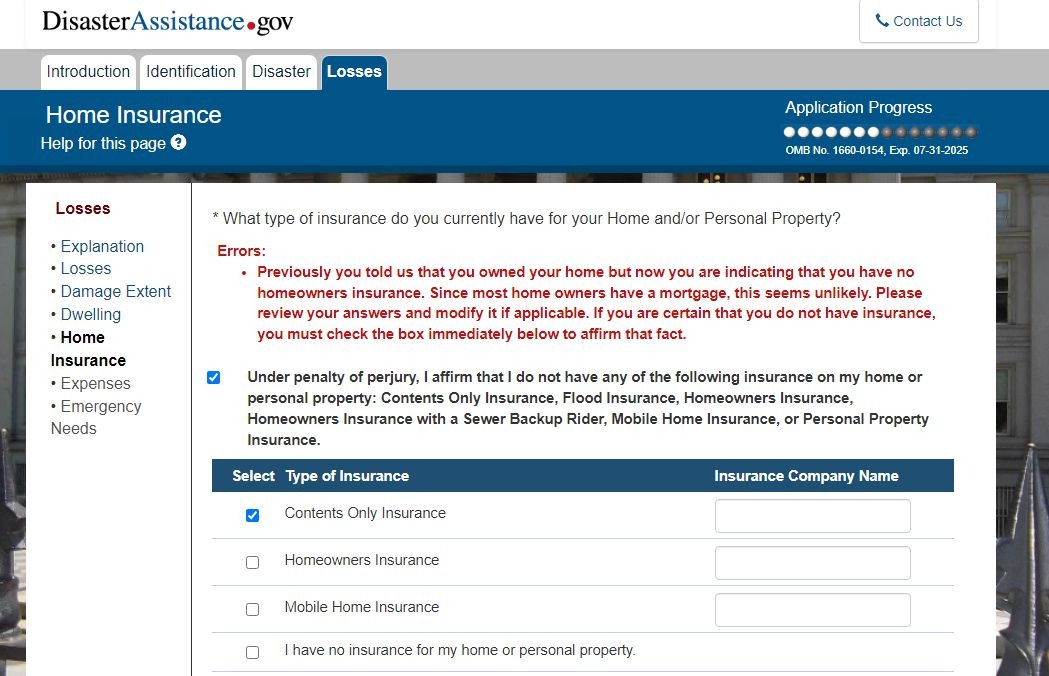Open the Explanation sidebar link
Screen dimensions: 1049x676
[x=102, y=247]
